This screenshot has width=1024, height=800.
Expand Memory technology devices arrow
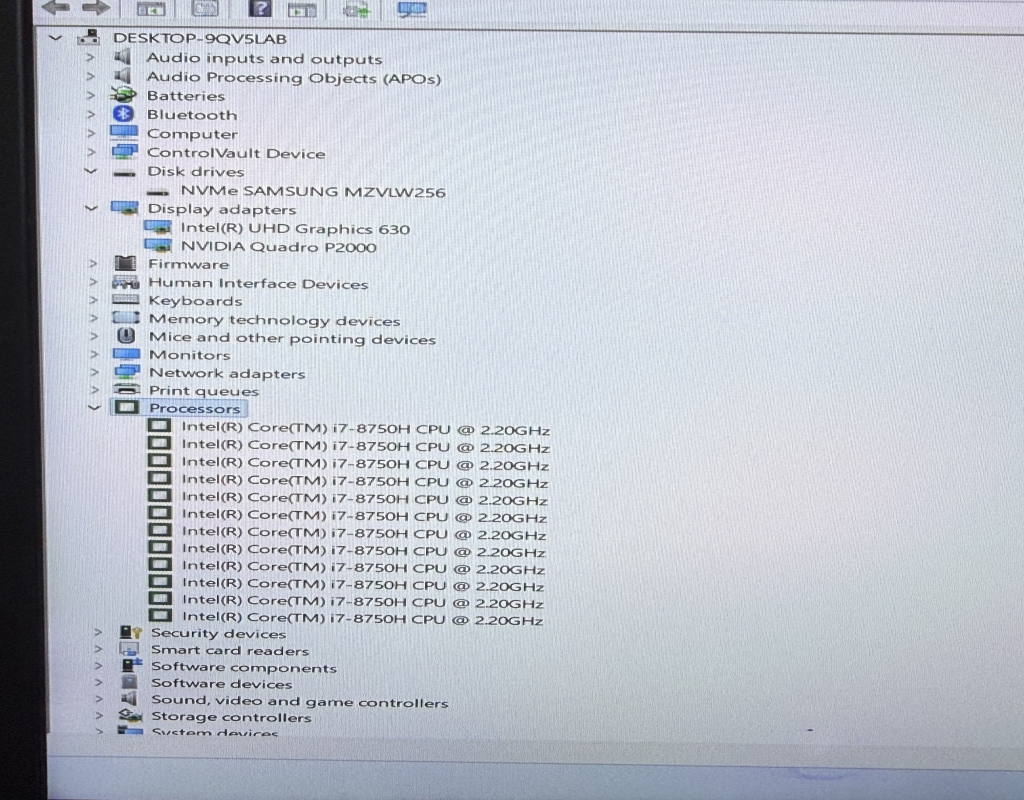pyautogui.click(x=93, y=318)
